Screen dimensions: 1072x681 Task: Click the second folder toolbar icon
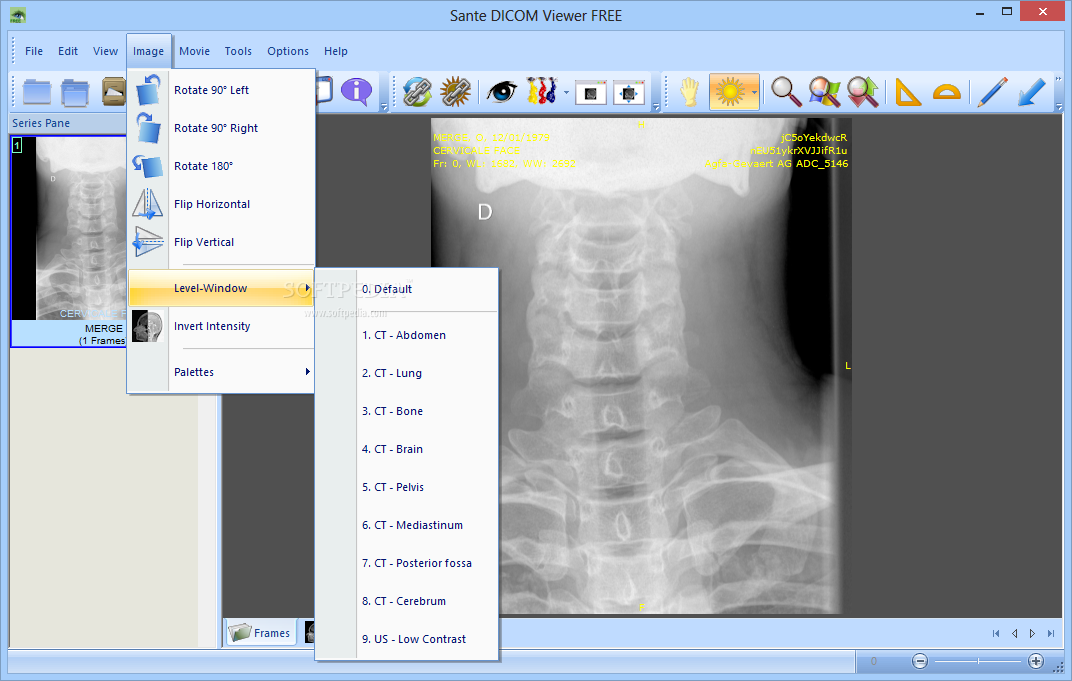tap(75, 92)
